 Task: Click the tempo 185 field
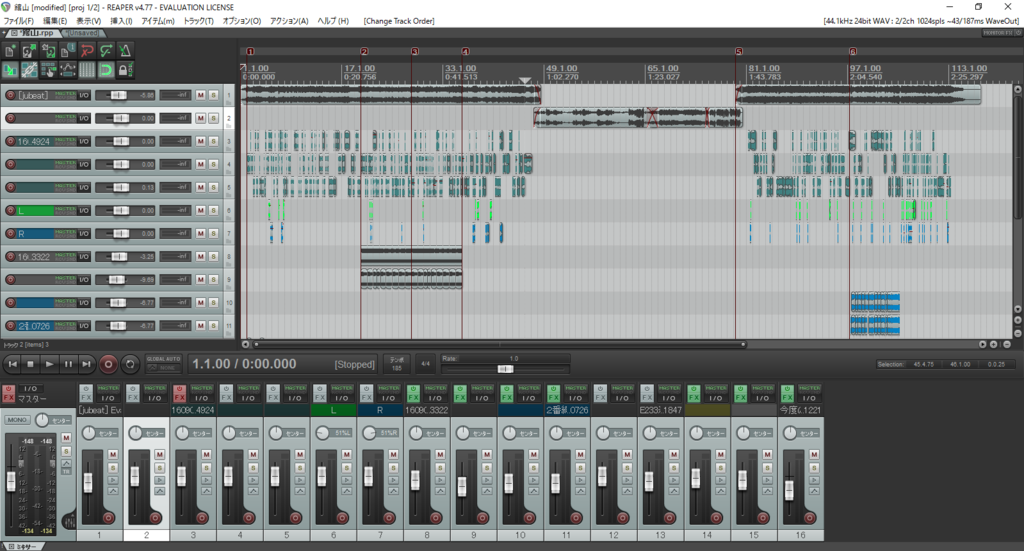tap(396, 364)
